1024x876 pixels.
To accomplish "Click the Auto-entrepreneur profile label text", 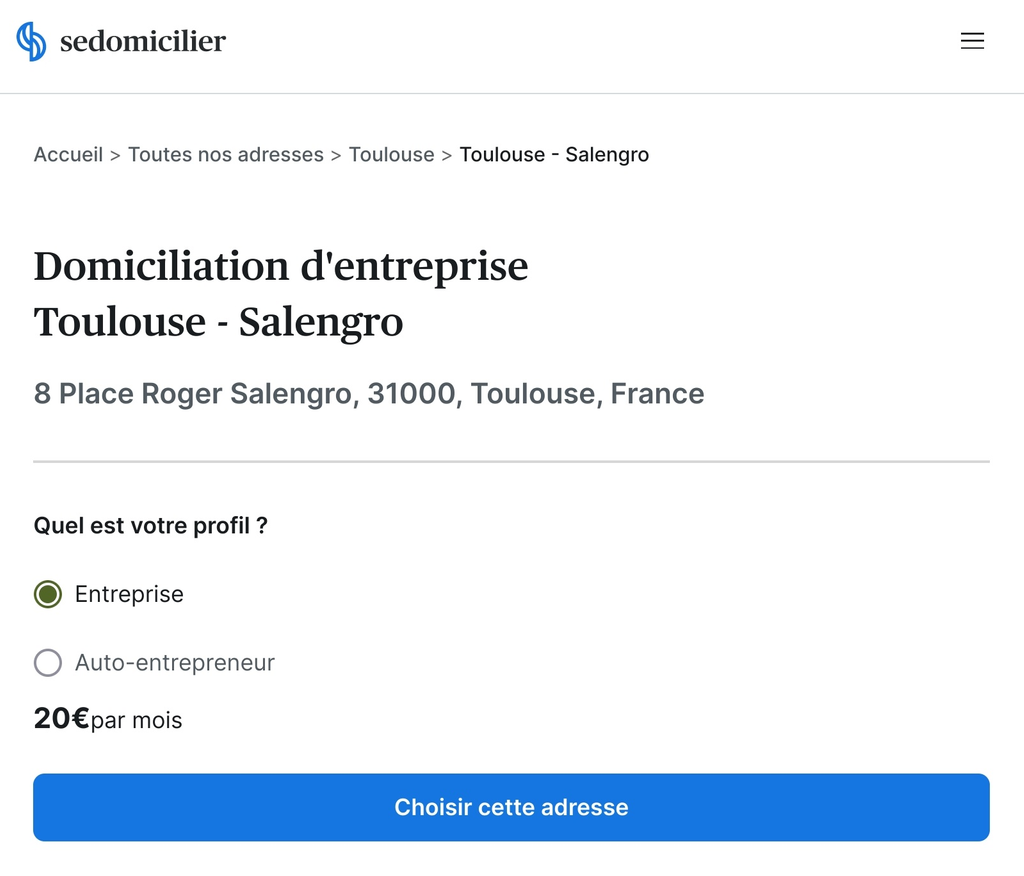I will pyautogui.click(x=175, y=662).
